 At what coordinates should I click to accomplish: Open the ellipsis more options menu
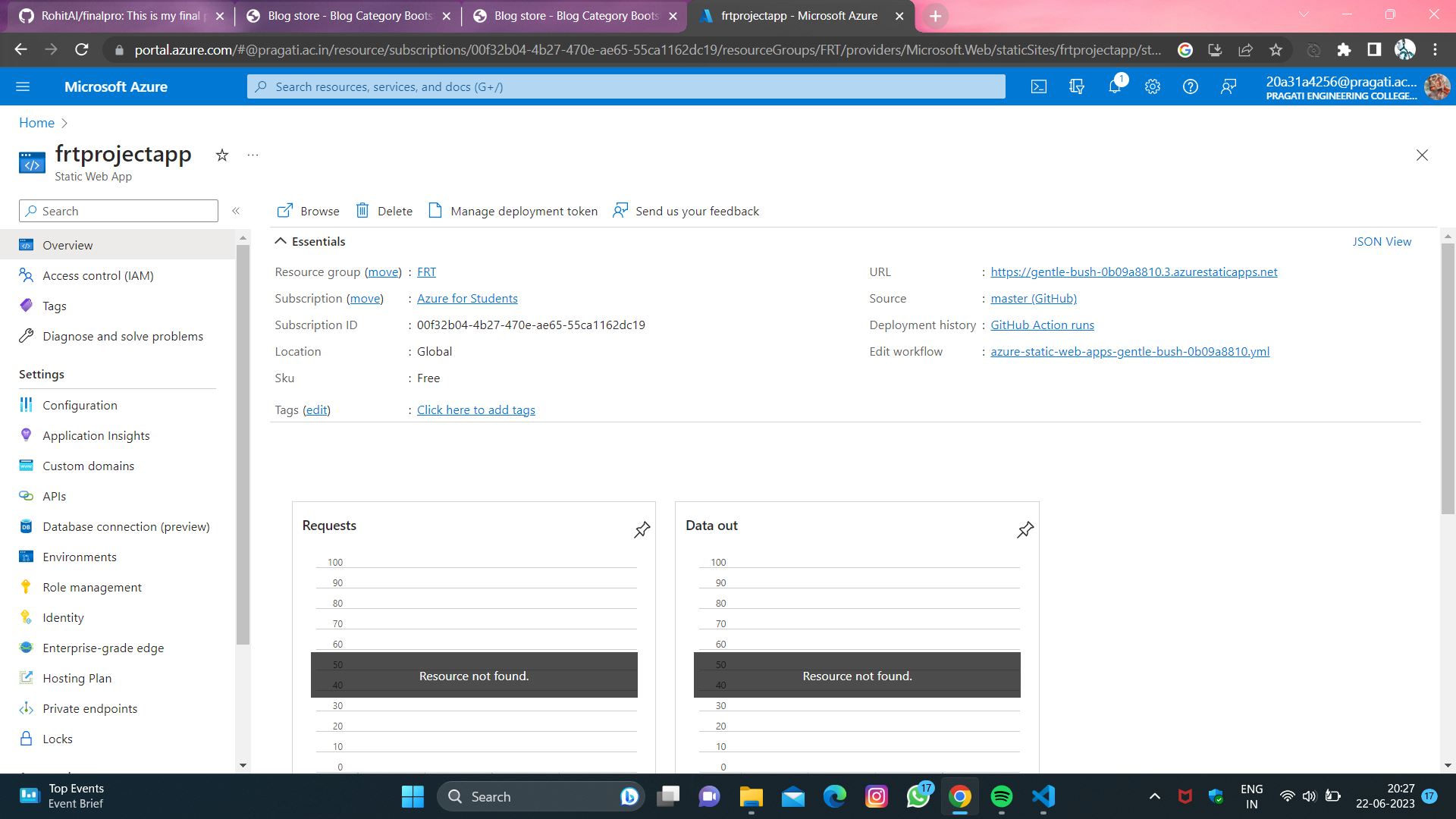(x=253, y=155)
